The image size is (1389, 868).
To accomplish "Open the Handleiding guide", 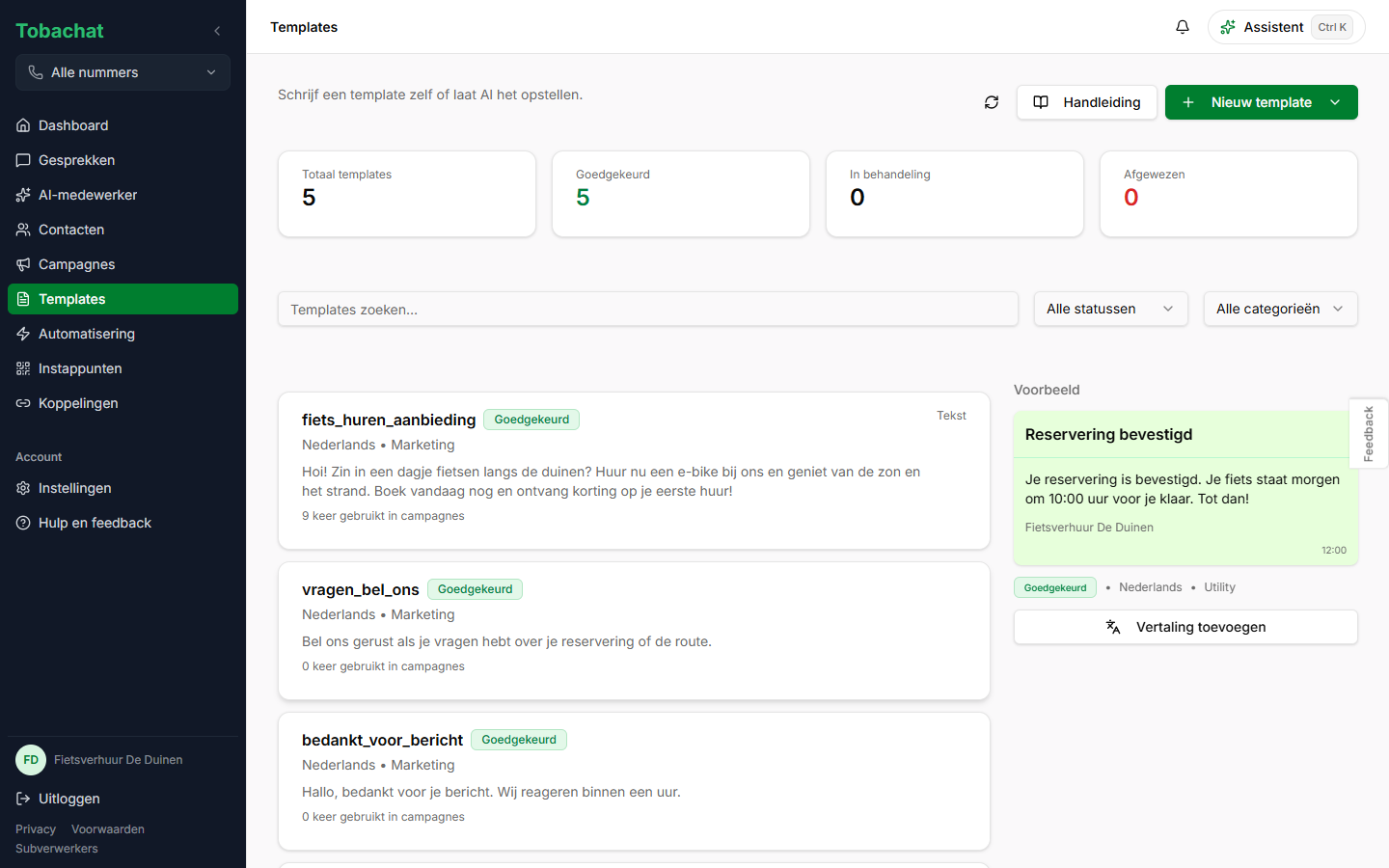I will pos(1087,102).
